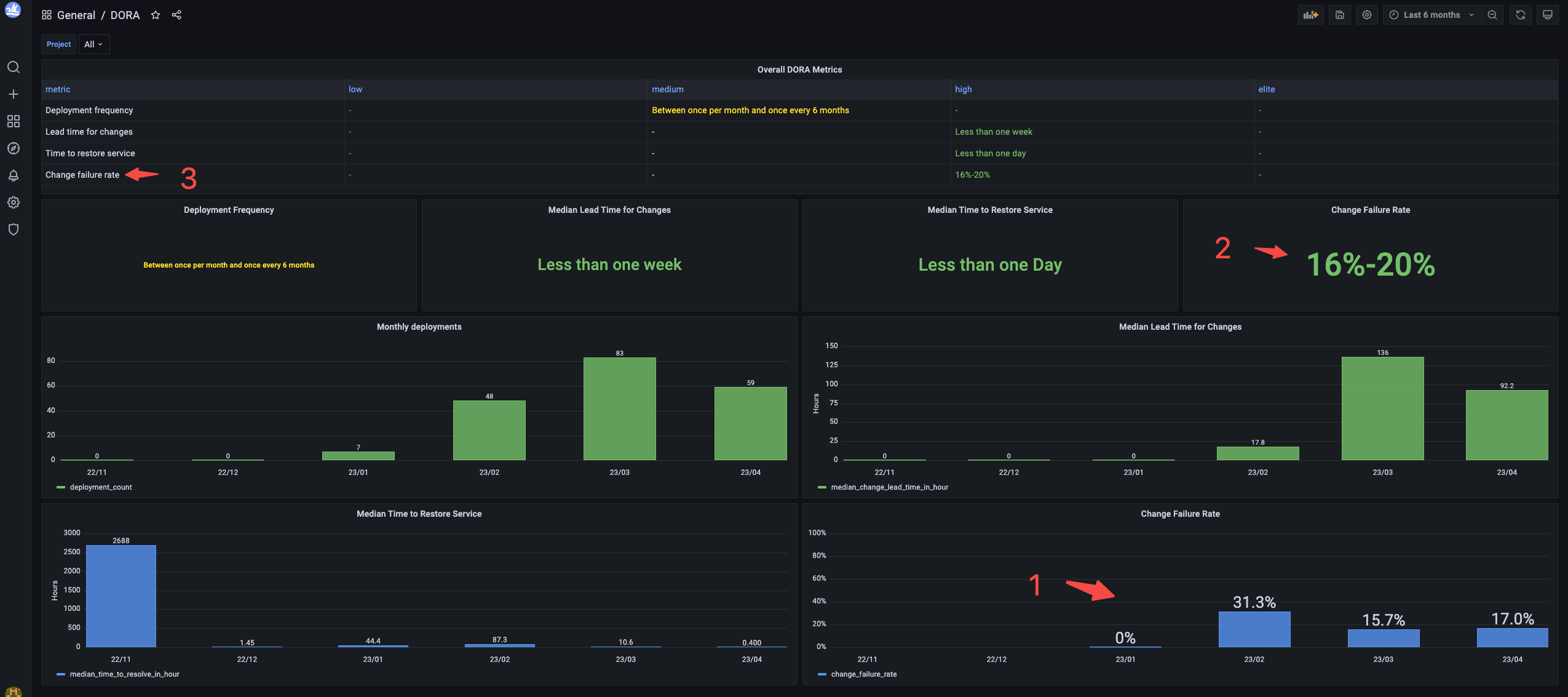This screenshot has width=1568, height=697.
Task: Toggle deployment_count series in legend
Action: pos(101,487)
